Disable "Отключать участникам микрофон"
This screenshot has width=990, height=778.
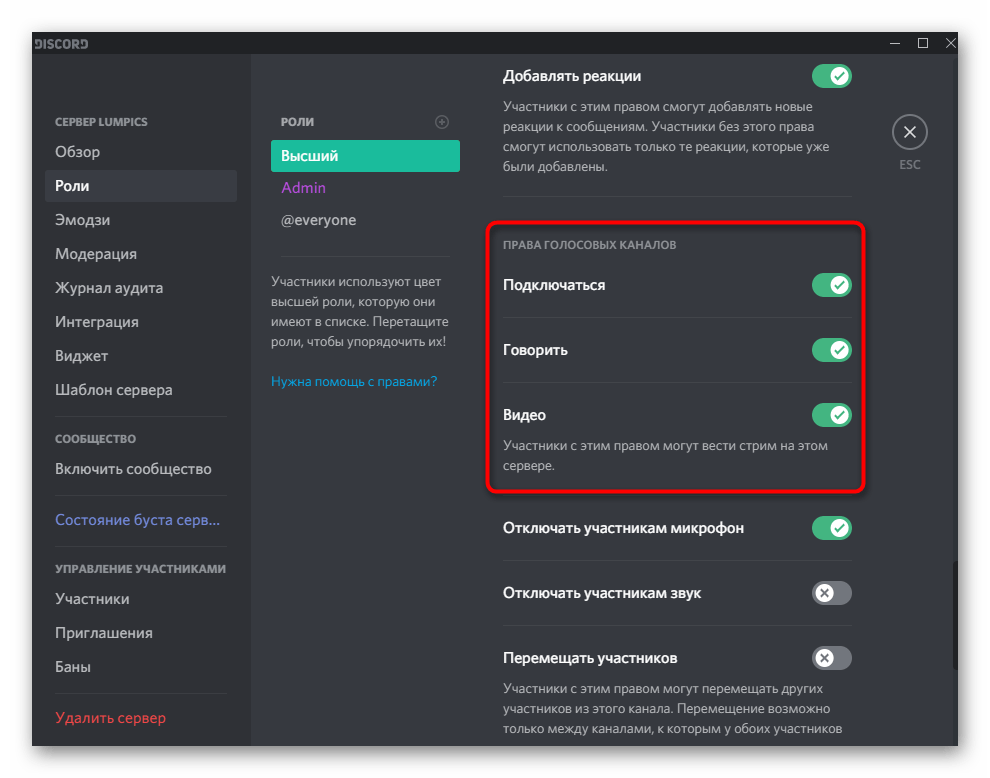[831, 527]
